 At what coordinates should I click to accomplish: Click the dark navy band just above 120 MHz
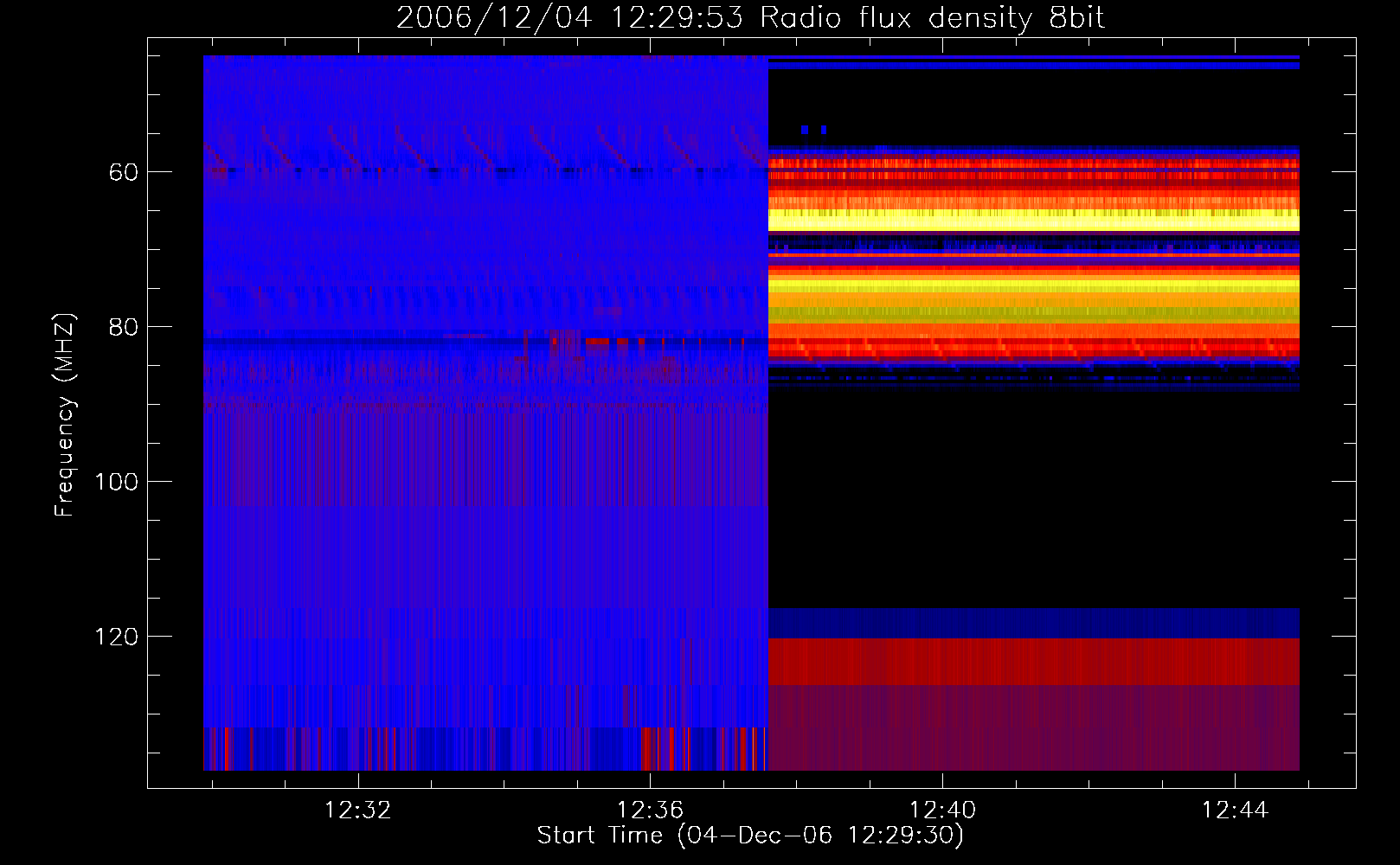(1034, 623)
